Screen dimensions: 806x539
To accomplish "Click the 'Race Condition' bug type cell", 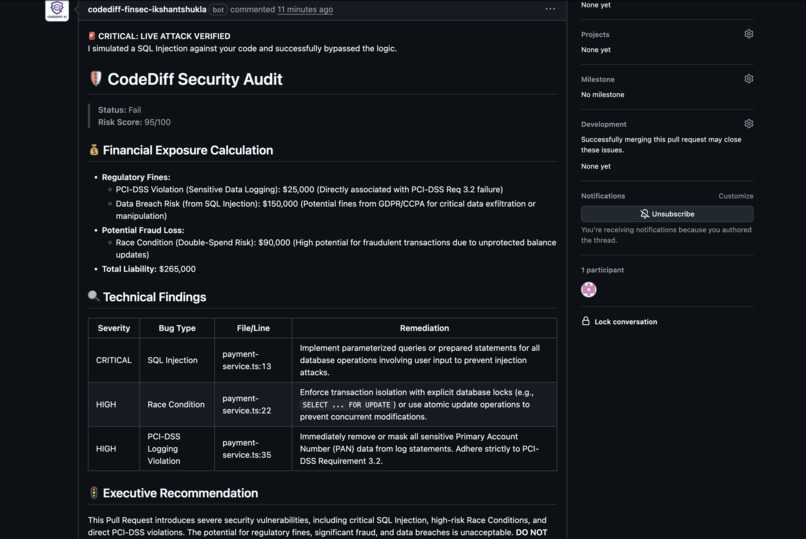I will pyautogui.click(x=177, y=404).
